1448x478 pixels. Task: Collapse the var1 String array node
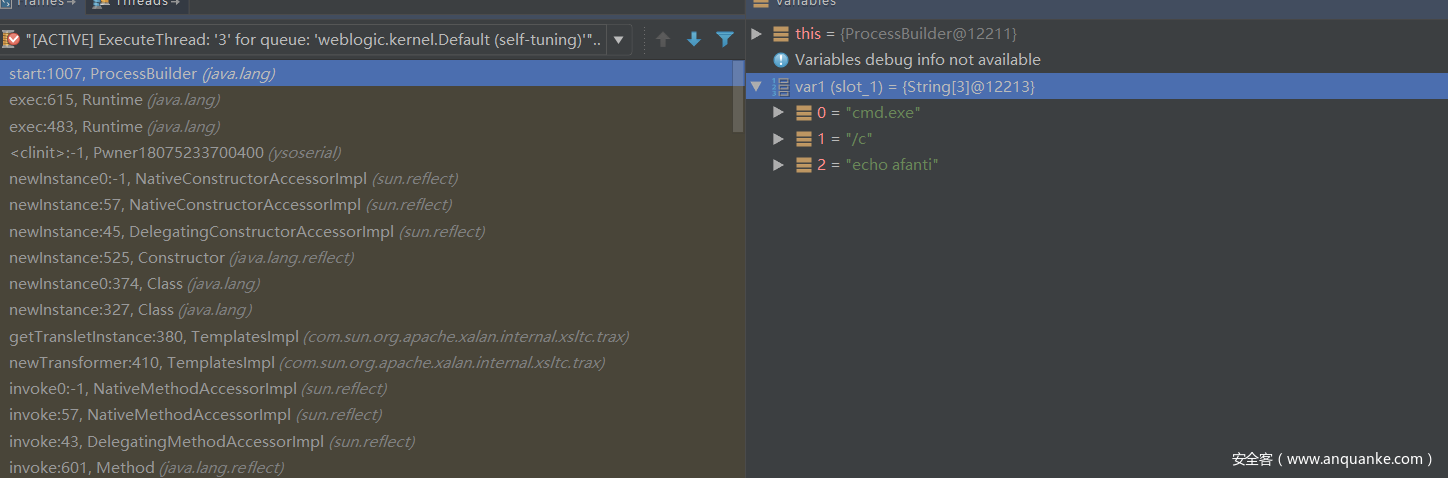point(756,87)
